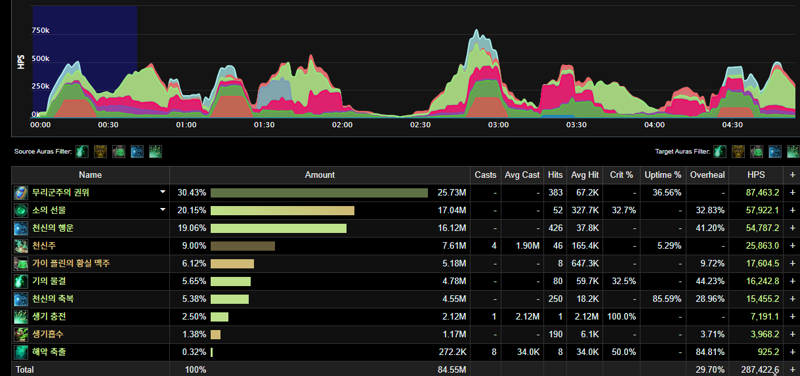
Task: Click the spell icon beside 무리군주의 권위
Action: [x=21, y=193]
